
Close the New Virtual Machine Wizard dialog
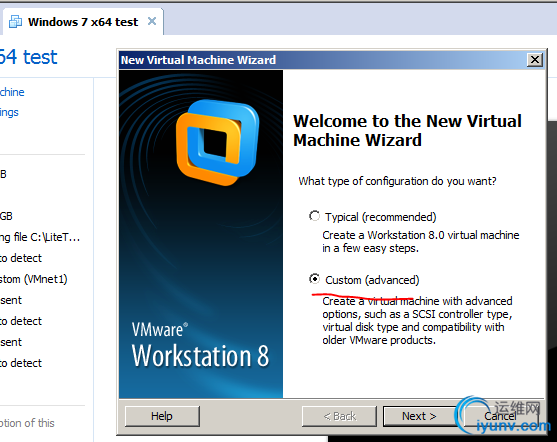(x=535, y=60)
